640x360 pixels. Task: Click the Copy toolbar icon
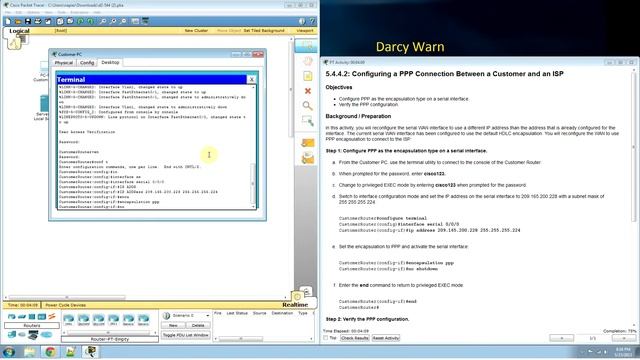60,21
